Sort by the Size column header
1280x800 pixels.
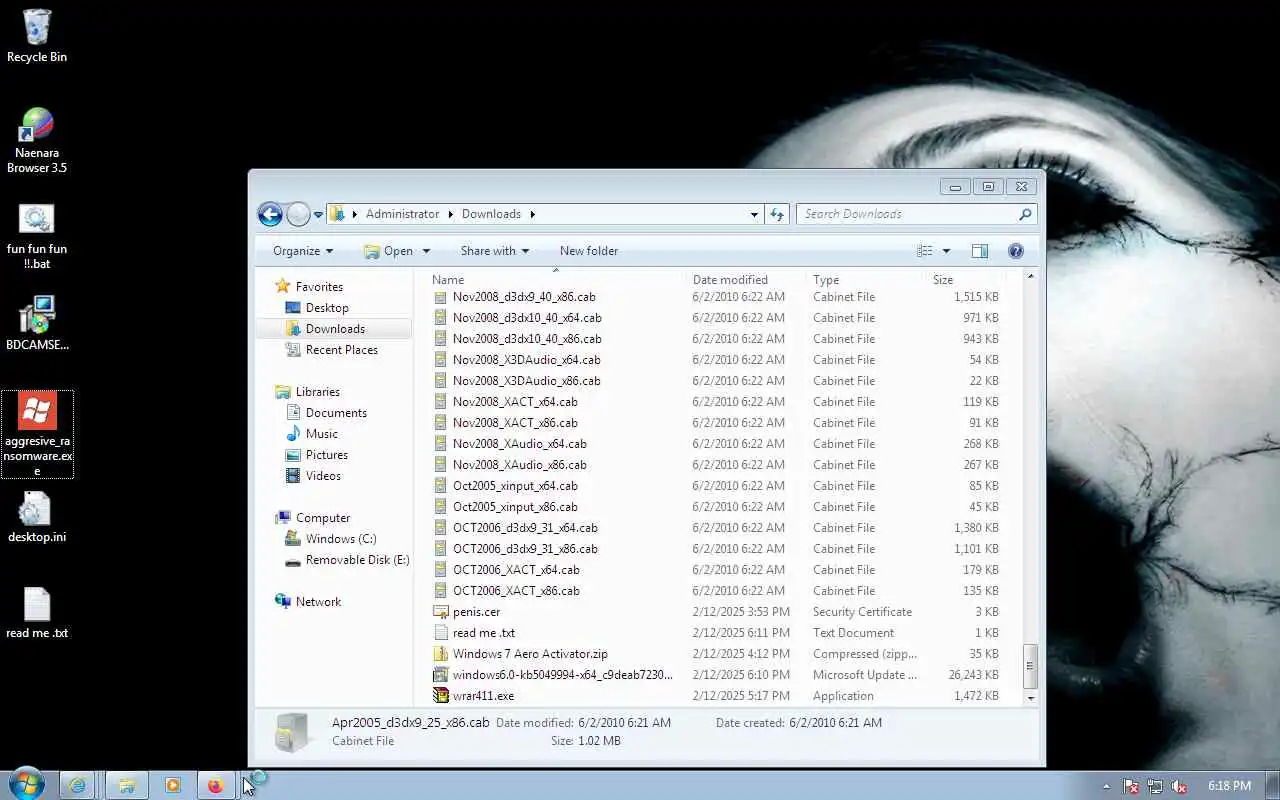pos(965,280)
